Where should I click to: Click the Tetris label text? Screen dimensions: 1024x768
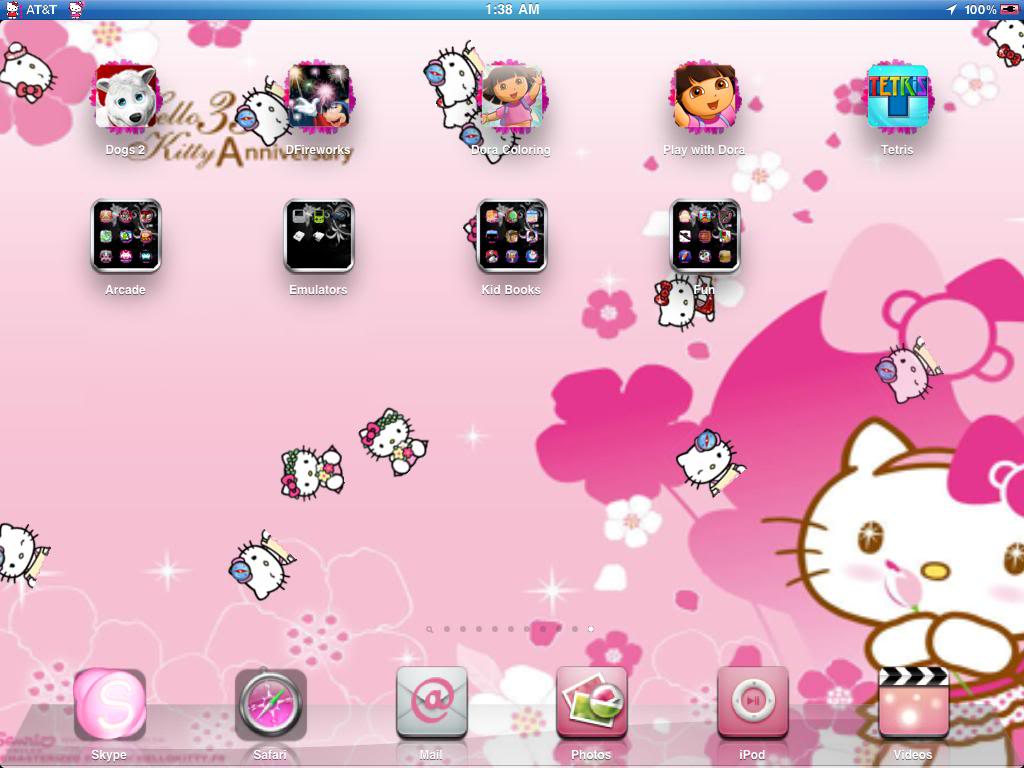(897, 150)
